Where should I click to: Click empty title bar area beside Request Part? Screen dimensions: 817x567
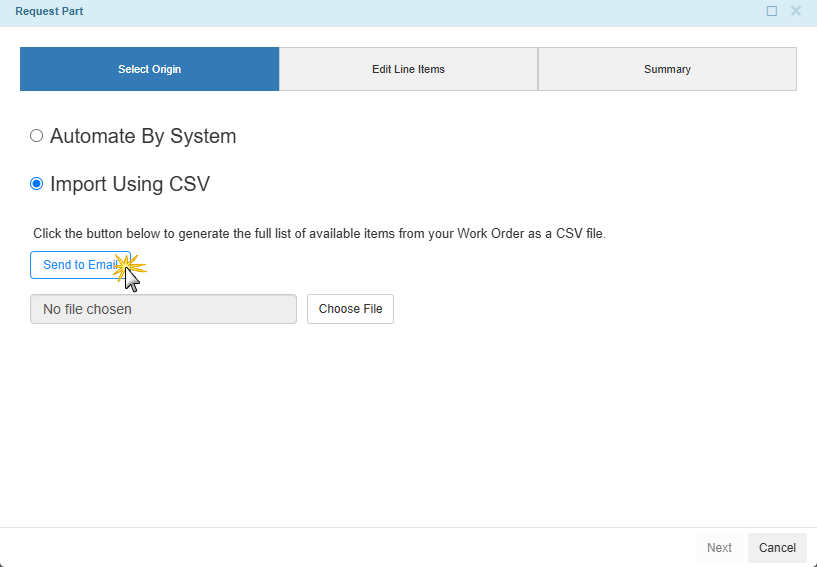pos(400,11)
